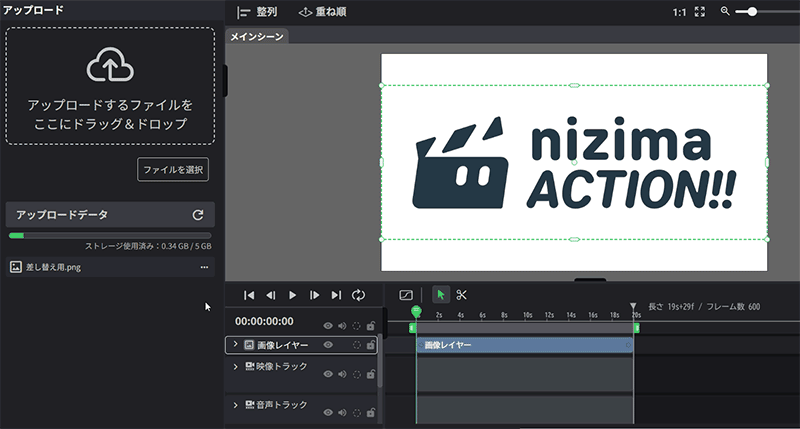Viewport: 800px width, 429px height.
Task: Open options menu for 差し替え用.png
Action: point(204,267)
